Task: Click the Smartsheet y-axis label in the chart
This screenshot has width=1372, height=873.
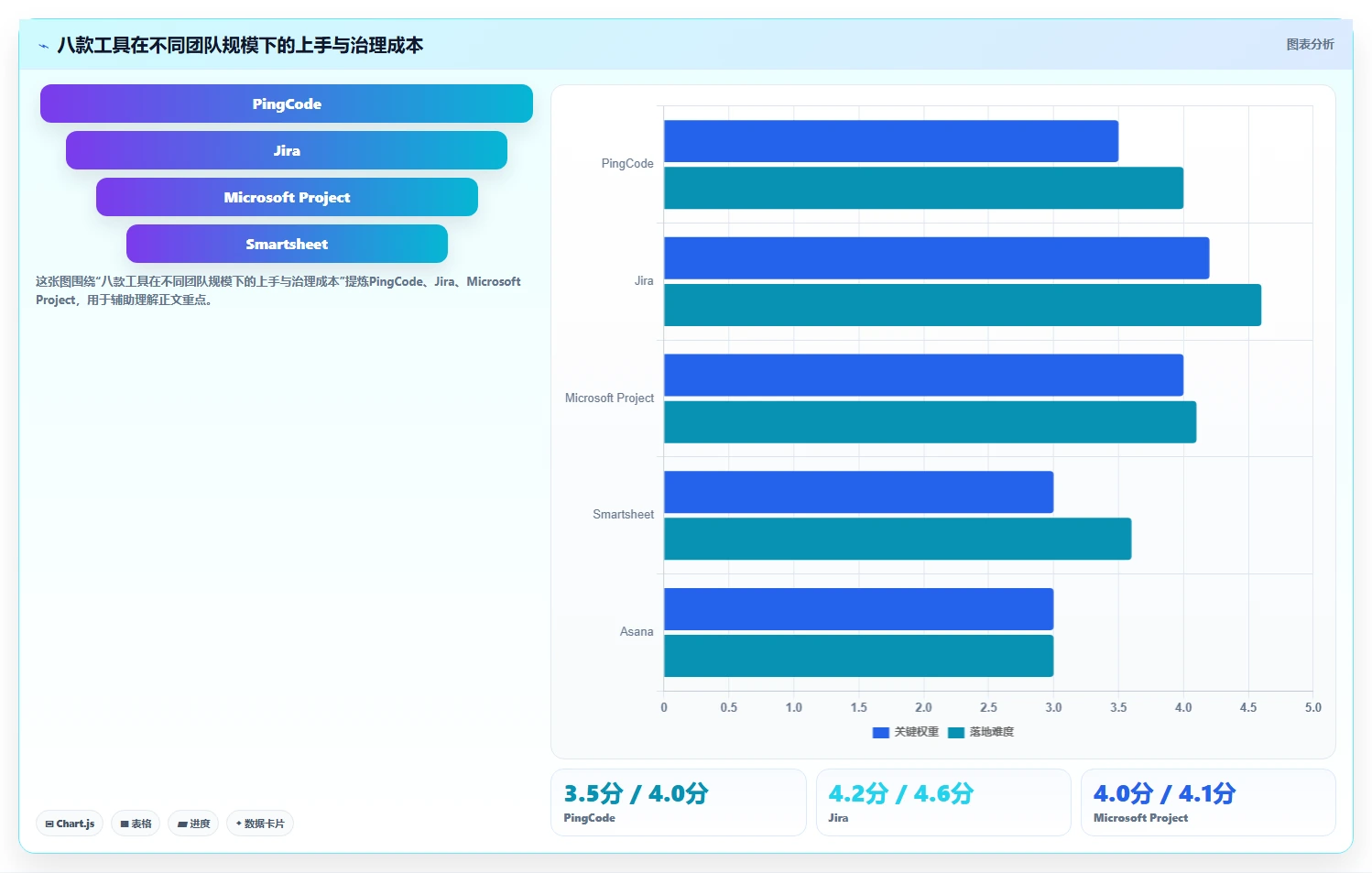Action: point(623,515)
